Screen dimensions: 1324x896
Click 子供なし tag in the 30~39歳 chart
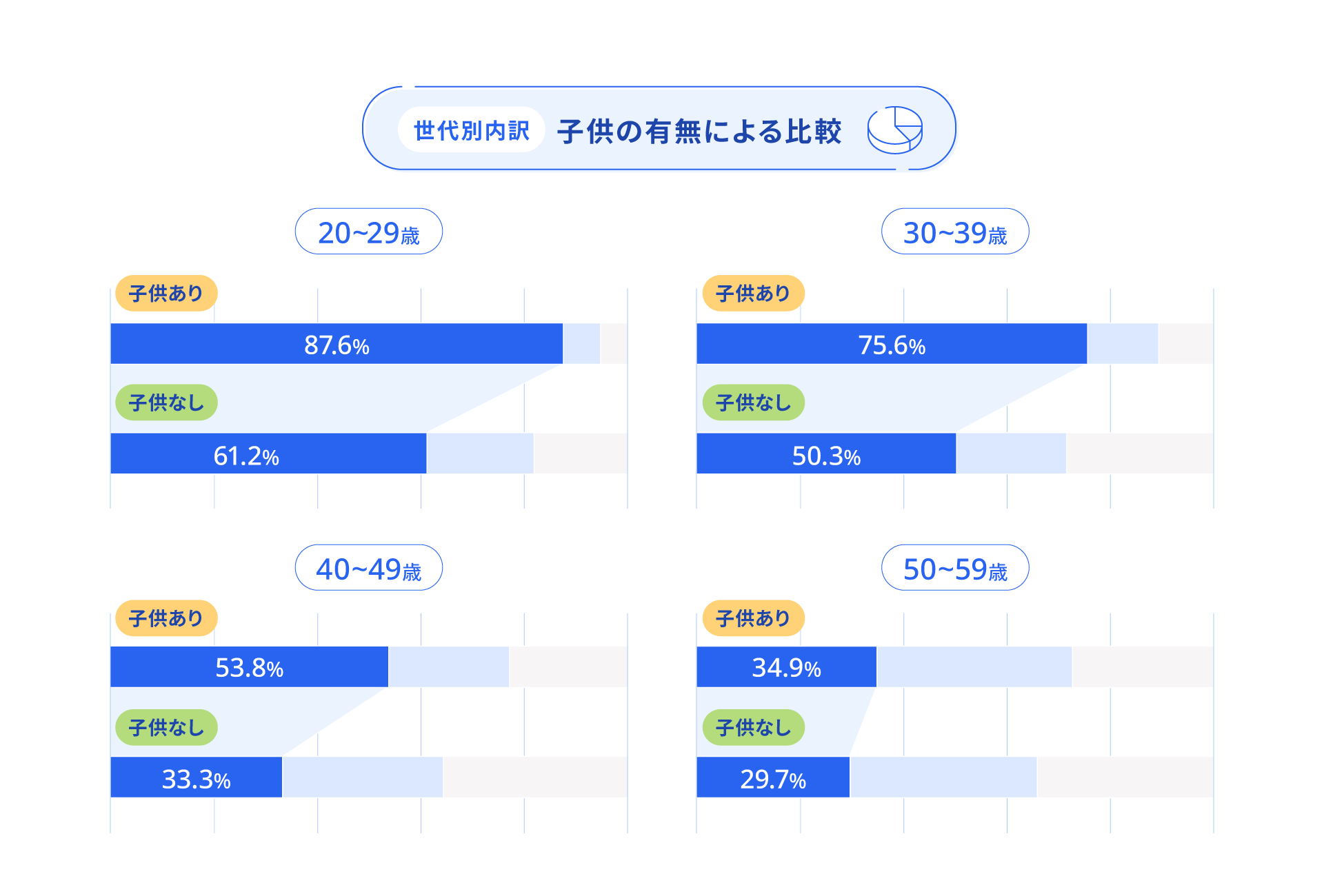[753, 403]
